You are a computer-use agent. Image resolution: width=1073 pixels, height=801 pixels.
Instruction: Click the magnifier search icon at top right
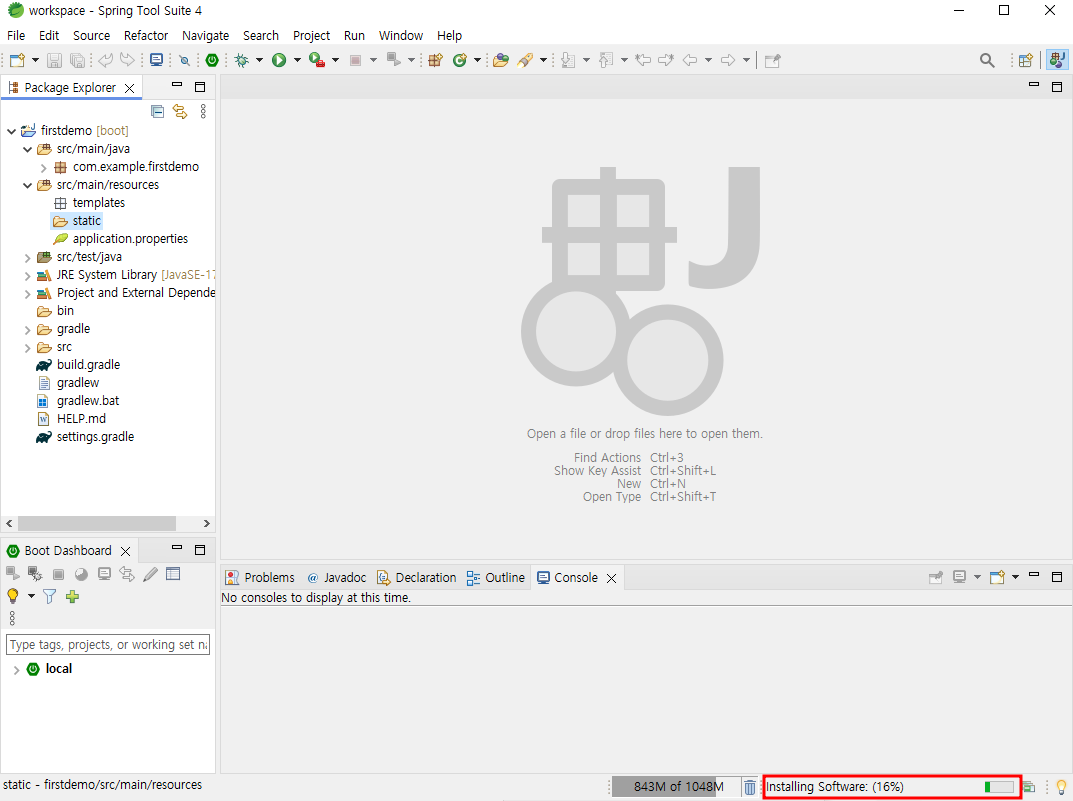click(987, 60)
